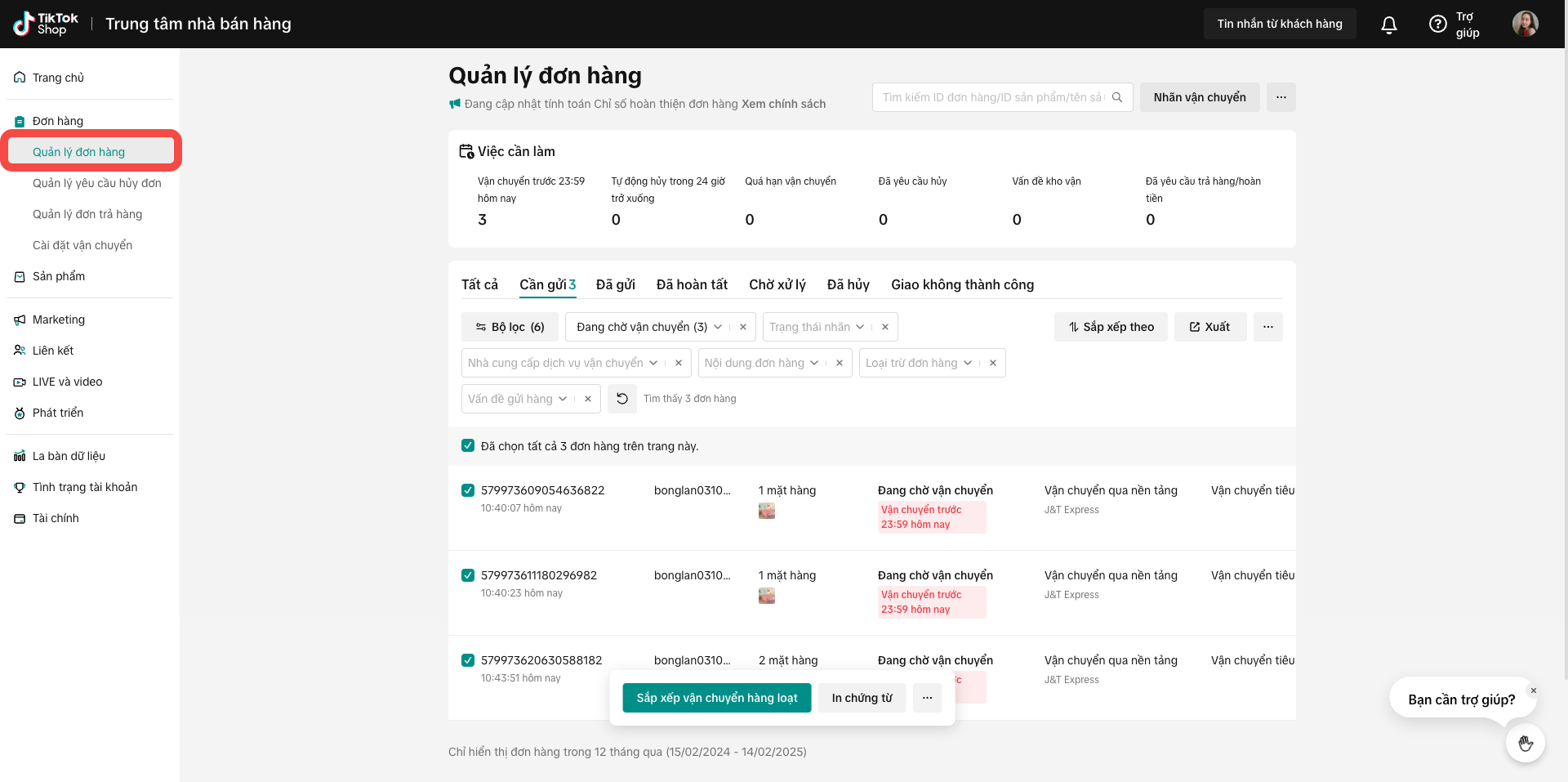Image resolution: width=1568 pixels, height=782 pixels.
Task: Click the notification bell icon
Action: coord(1388,25)
